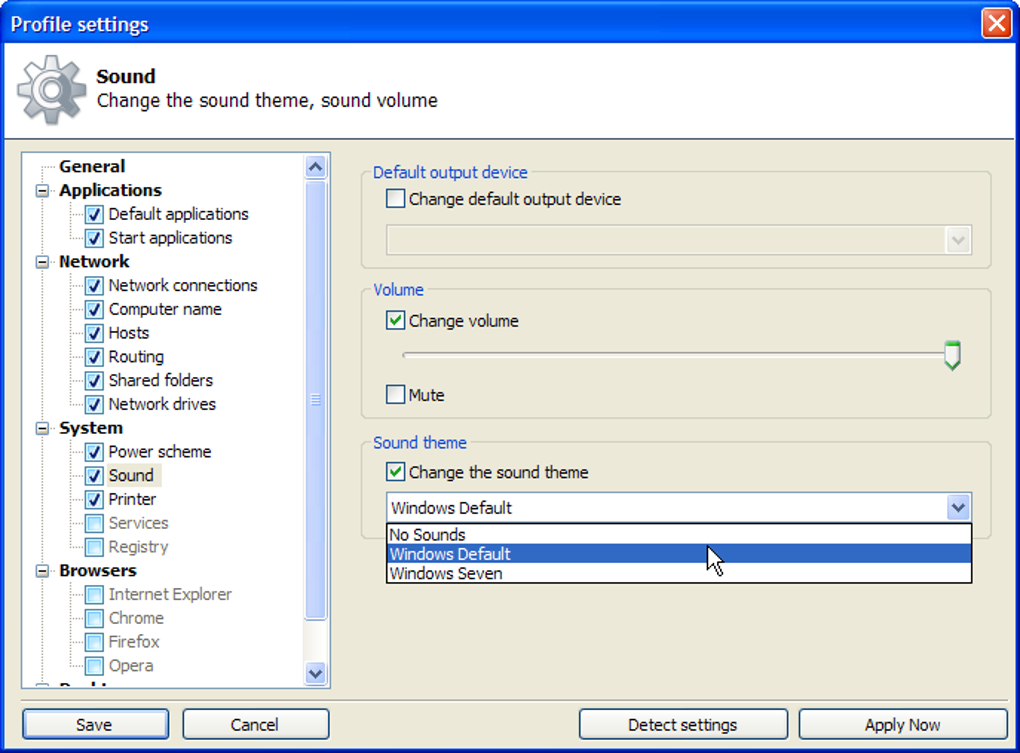Save the profile settings

click(95, 724)
